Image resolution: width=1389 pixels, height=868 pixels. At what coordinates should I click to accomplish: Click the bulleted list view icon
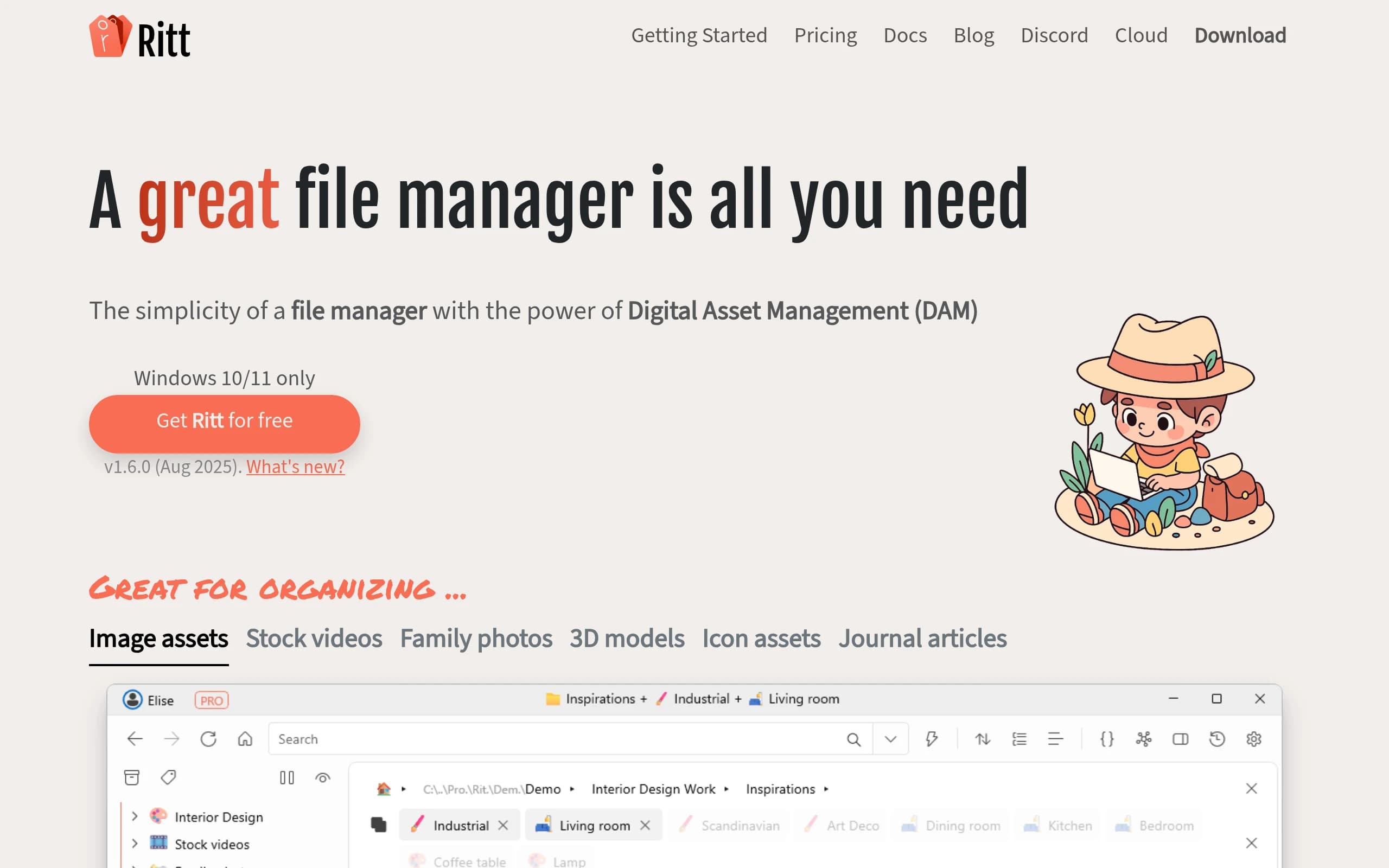coord(1020,739)
